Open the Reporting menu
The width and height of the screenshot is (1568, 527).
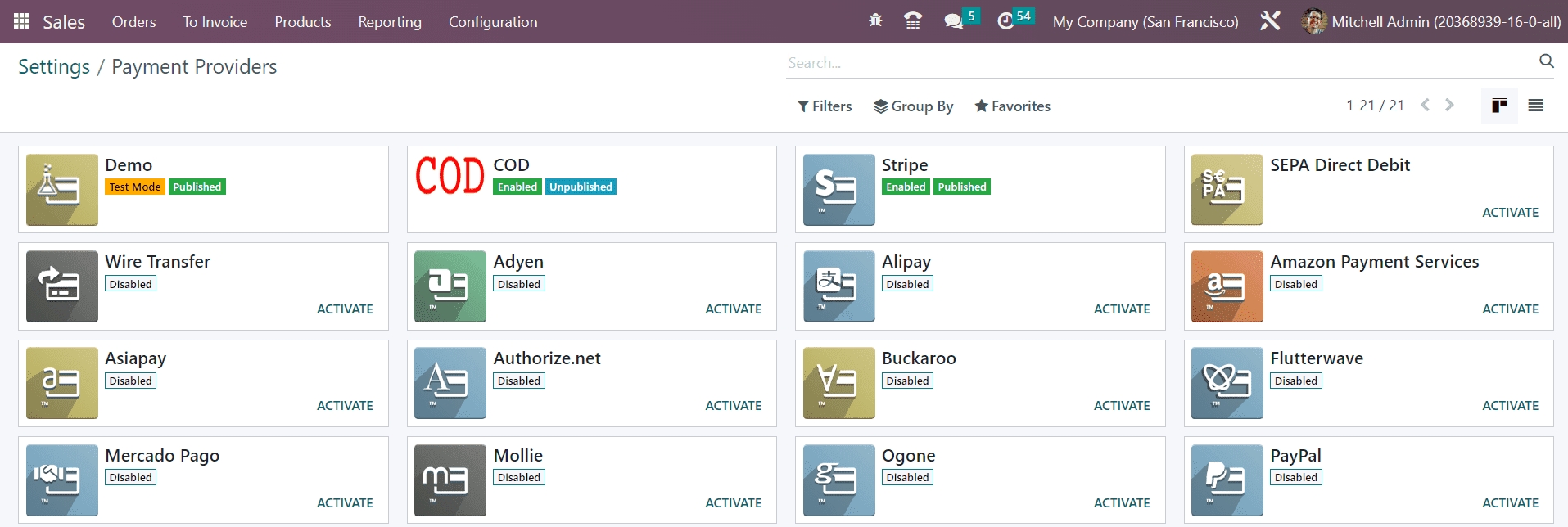tap(389, 22)
